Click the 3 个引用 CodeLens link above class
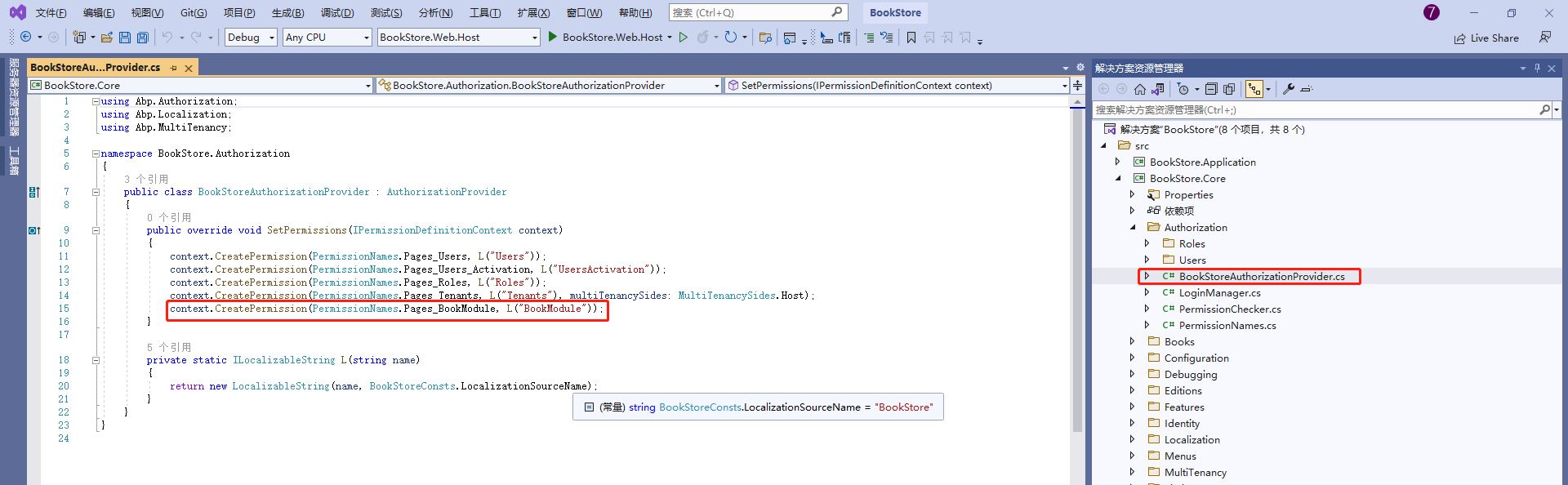Screen dimensions: 1568x485 point(146,179)
